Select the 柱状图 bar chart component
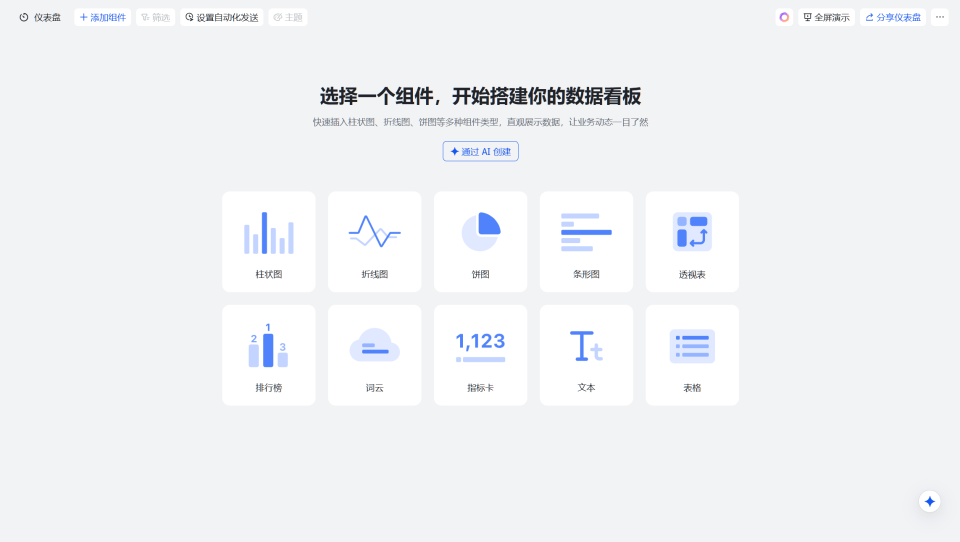Screen dimensions: 960x542 click(x=269, y=241)
